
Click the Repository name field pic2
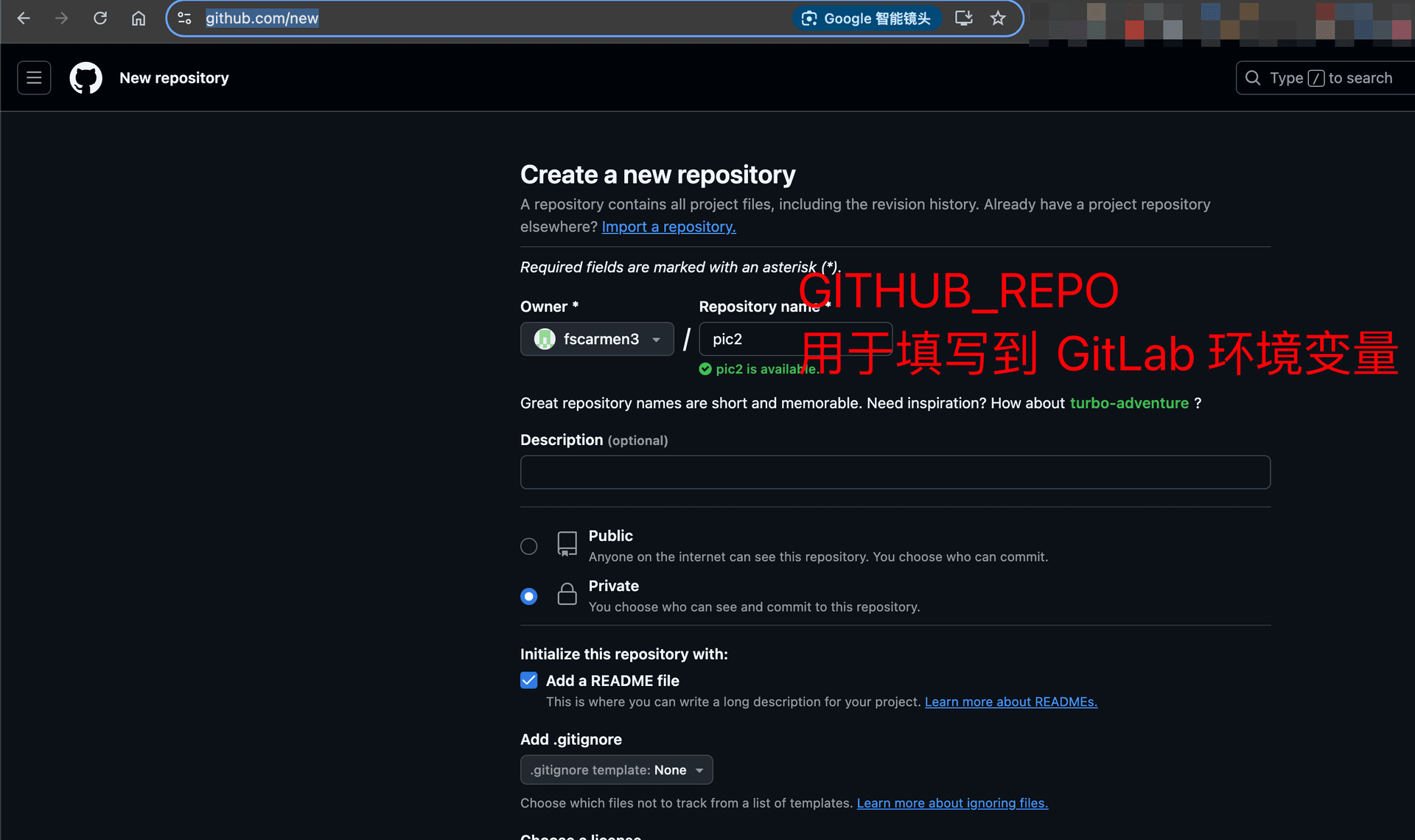(795, 339)
